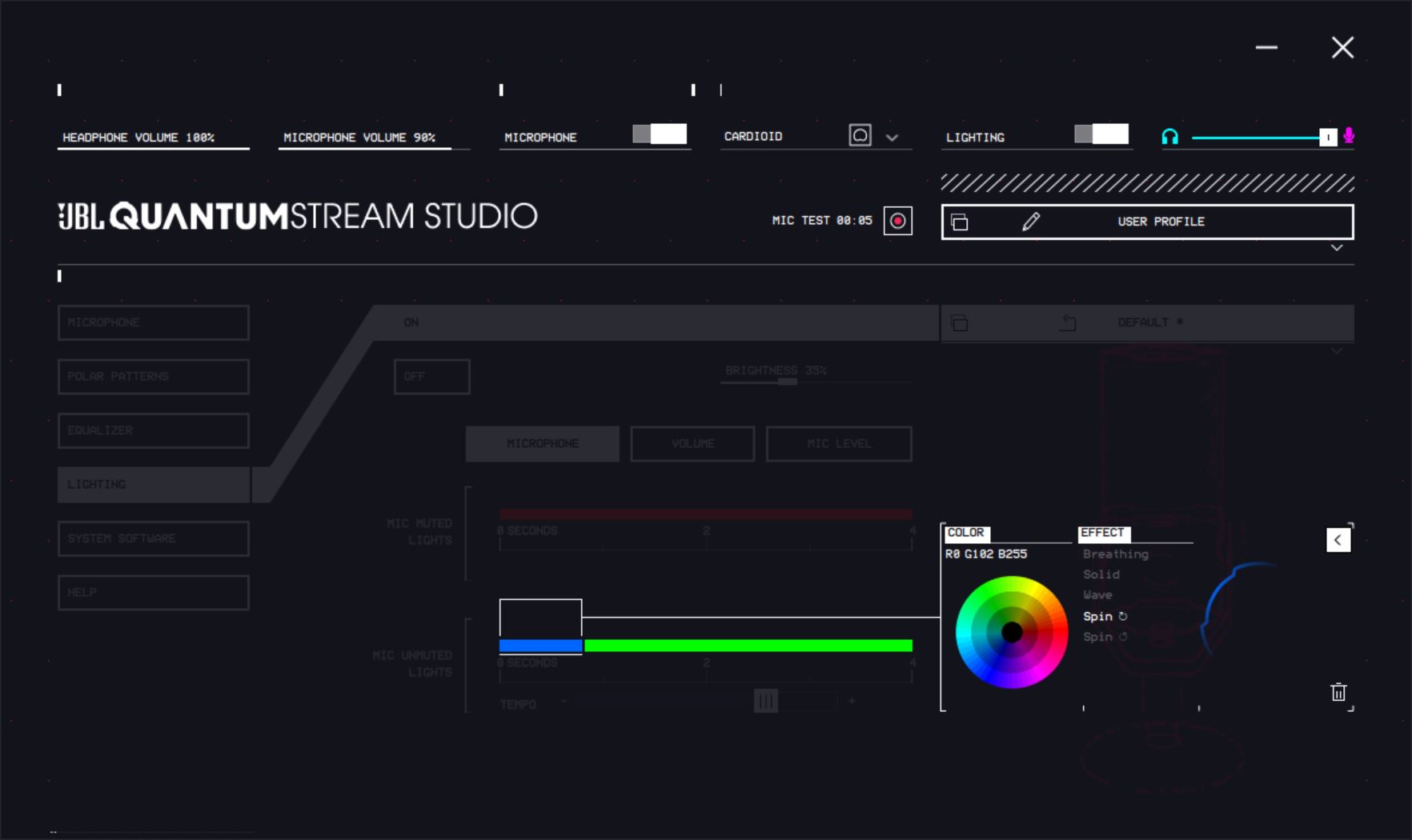Select the Lighting section

154,484
